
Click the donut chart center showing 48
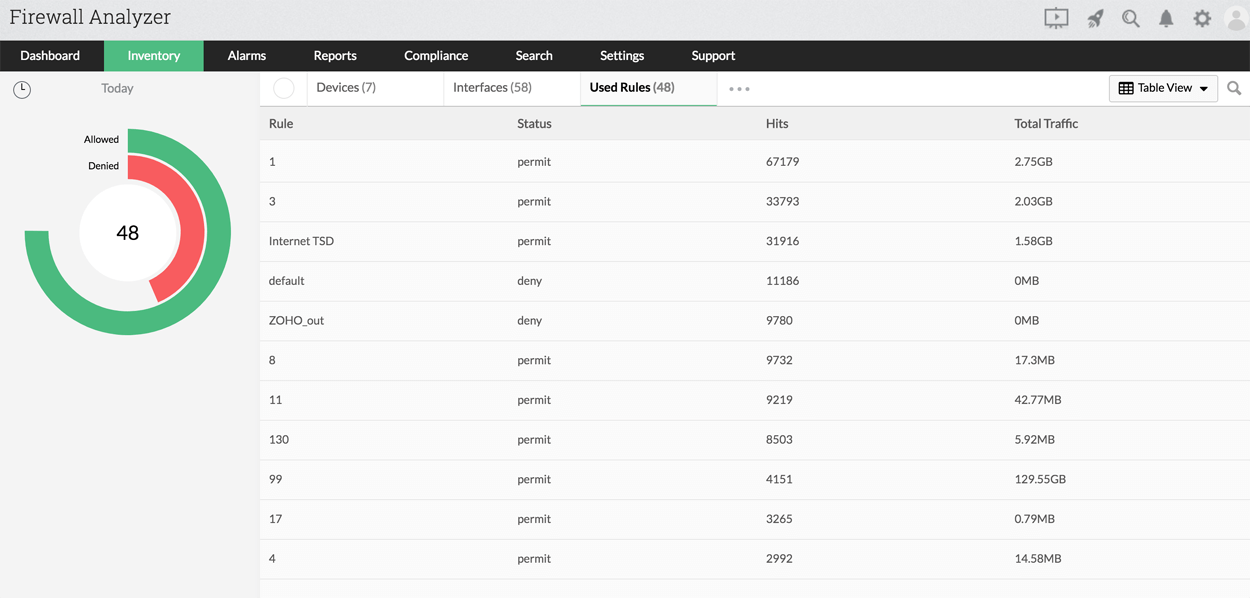tap(128, 232)
